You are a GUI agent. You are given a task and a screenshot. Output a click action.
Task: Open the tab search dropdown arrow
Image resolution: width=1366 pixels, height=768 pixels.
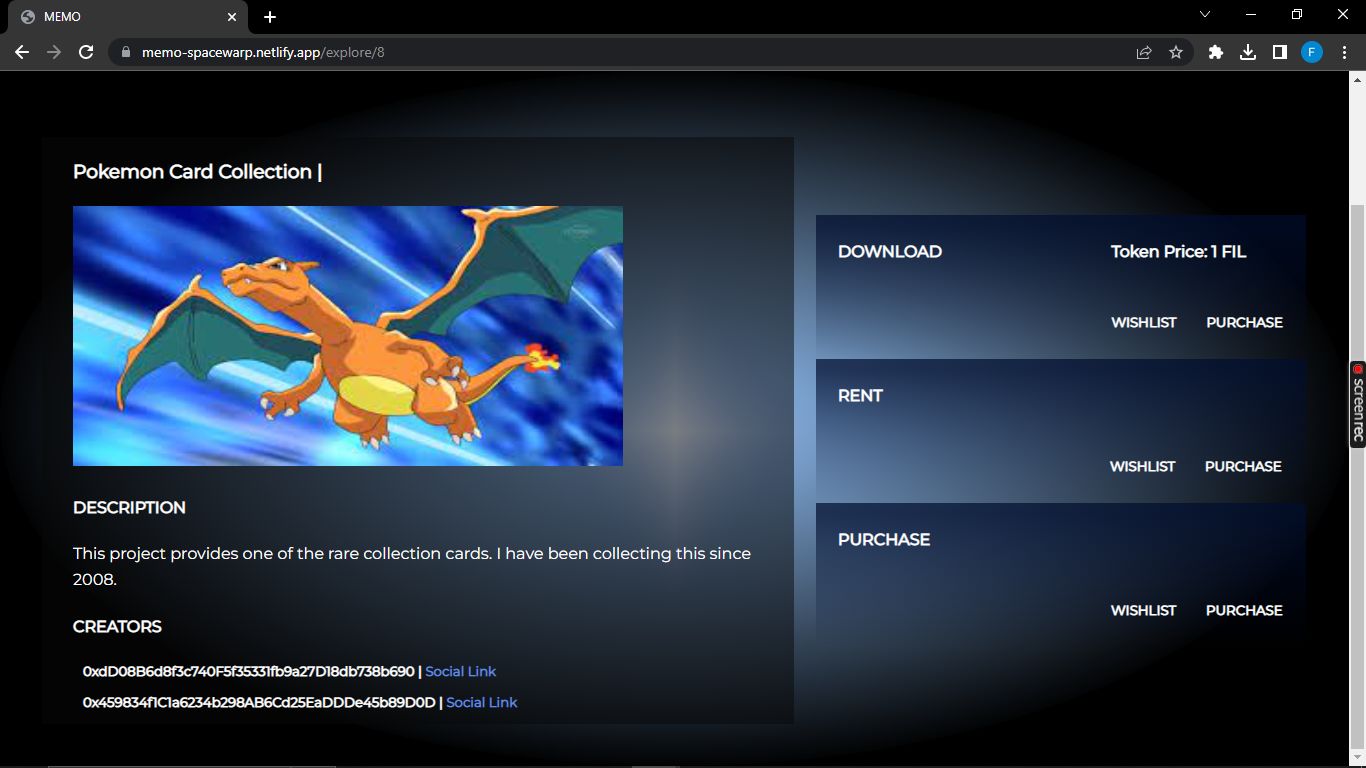coord(1205,14)
